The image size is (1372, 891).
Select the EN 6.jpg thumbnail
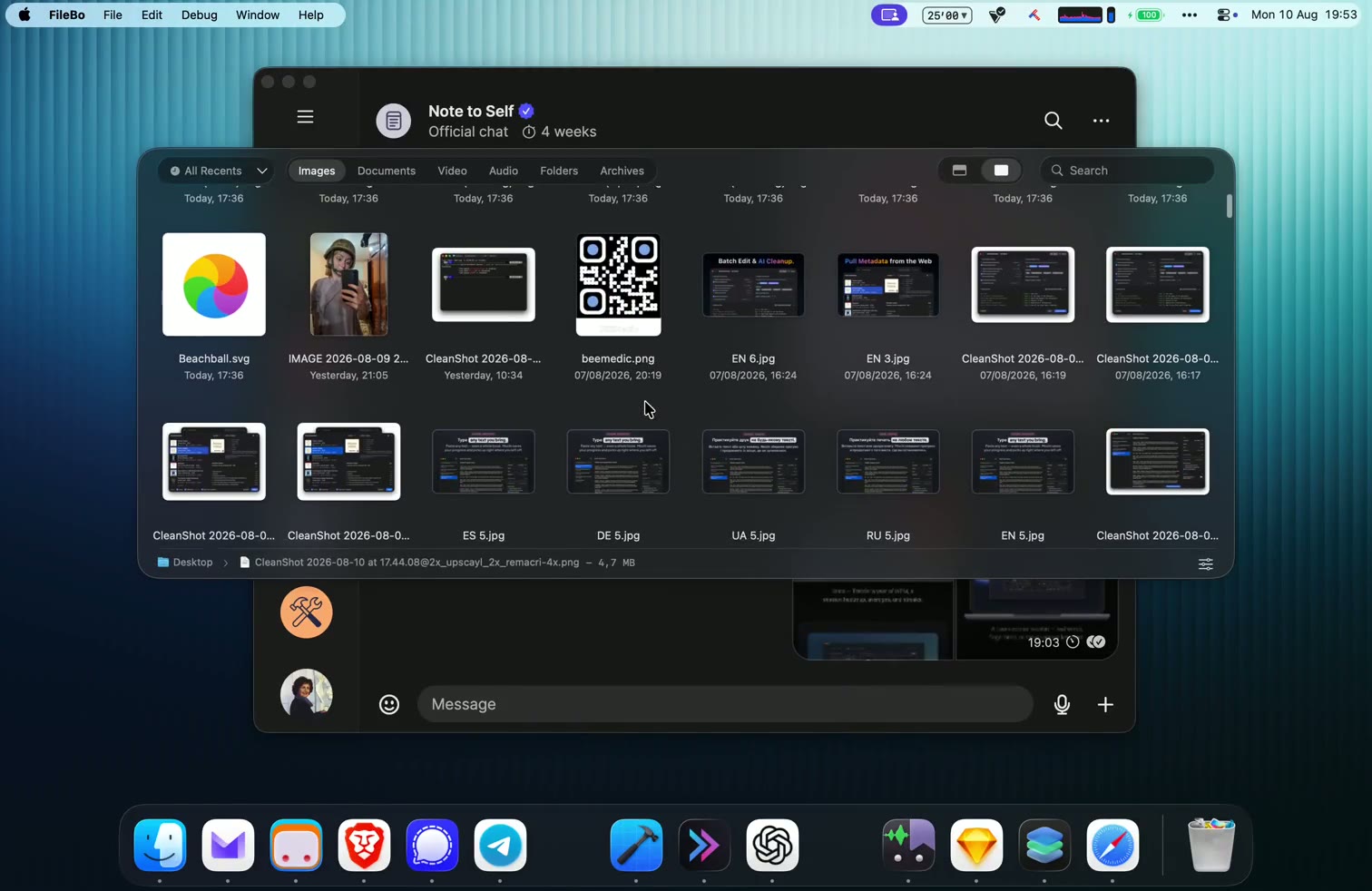[x=753, y=285]
